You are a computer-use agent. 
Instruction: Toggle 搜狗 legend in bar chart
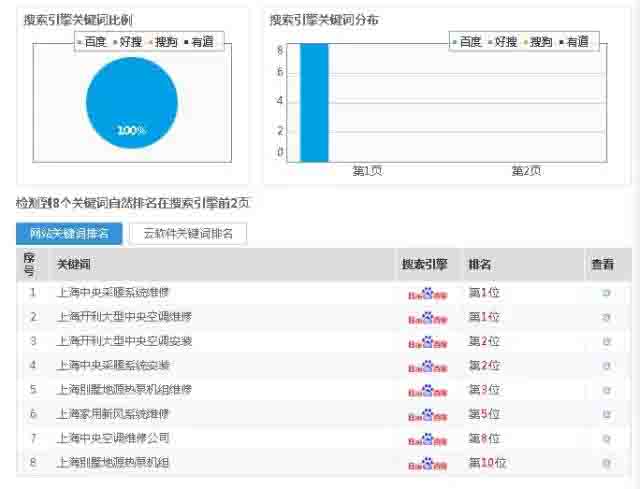[x=538, y=42]
